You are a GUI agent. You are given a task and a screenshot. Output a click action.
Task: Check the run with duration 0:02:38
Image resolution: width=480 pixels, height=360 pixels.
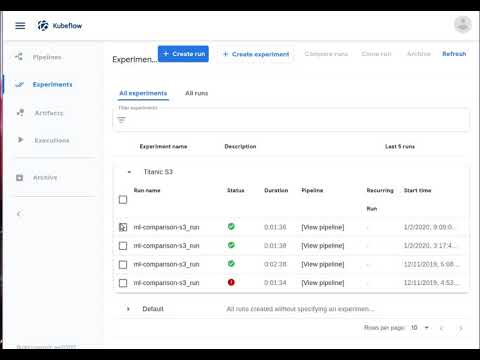123,264
